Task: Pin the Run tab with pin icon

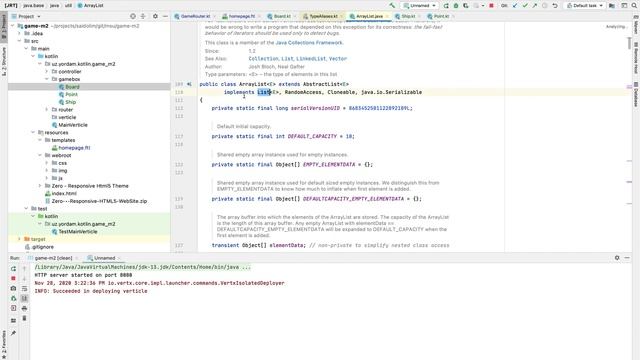Action: pos(13,333)
